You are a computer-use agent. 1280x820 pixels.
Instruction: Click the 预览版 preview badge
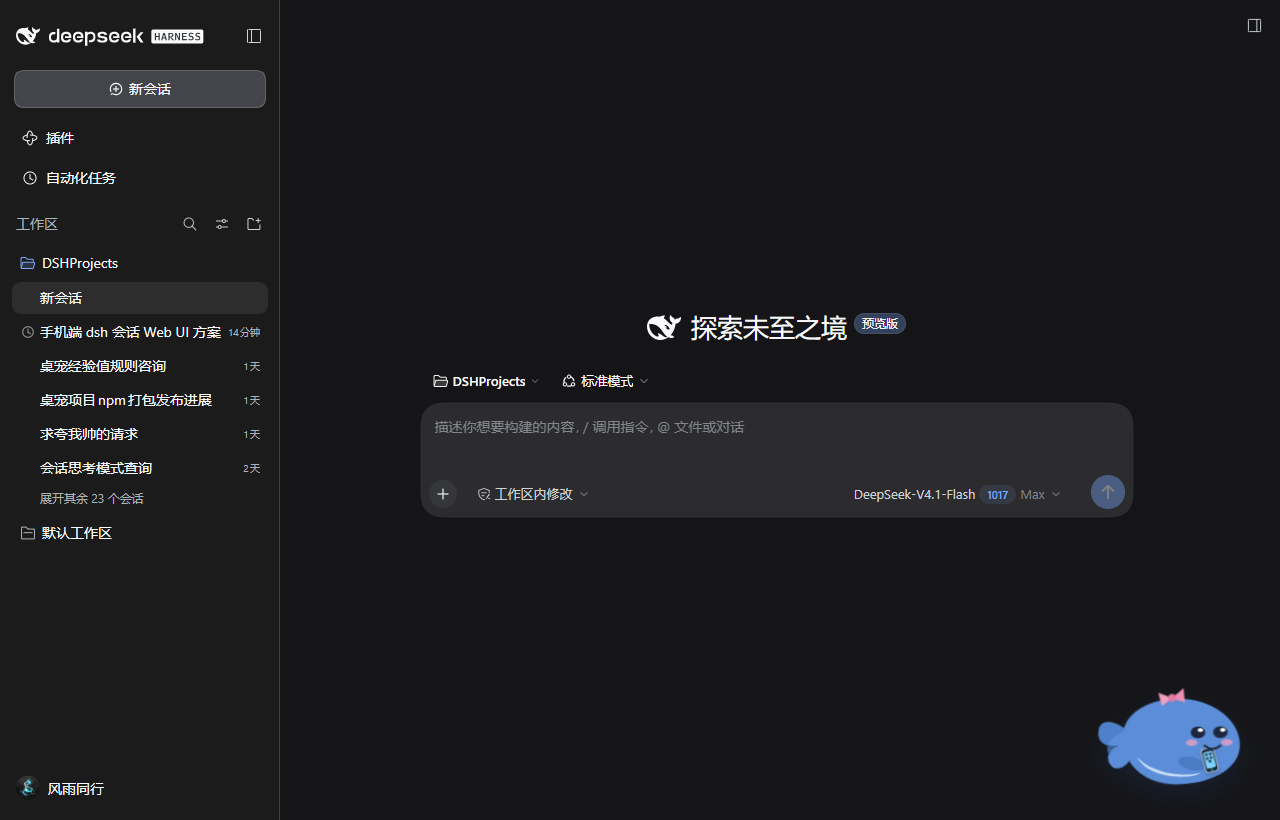coord(880,324)
